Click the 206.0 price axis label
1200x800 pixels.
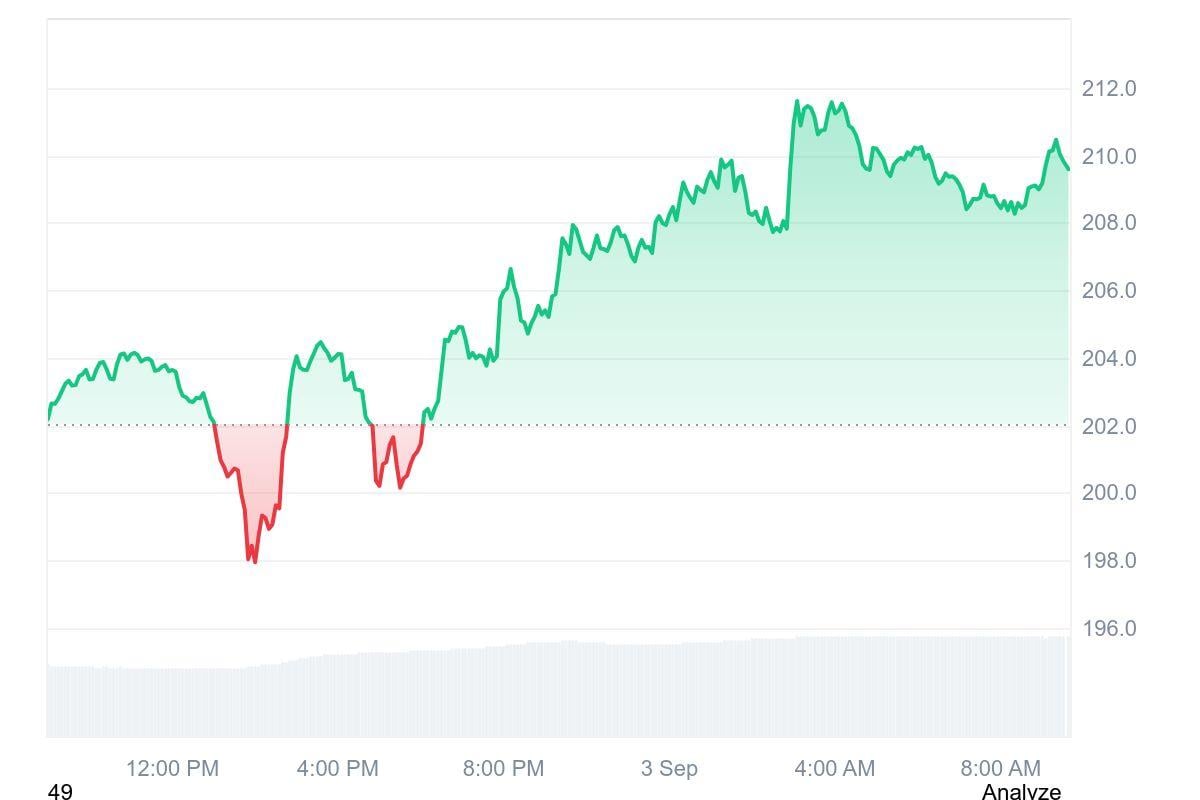(1109, 291)
